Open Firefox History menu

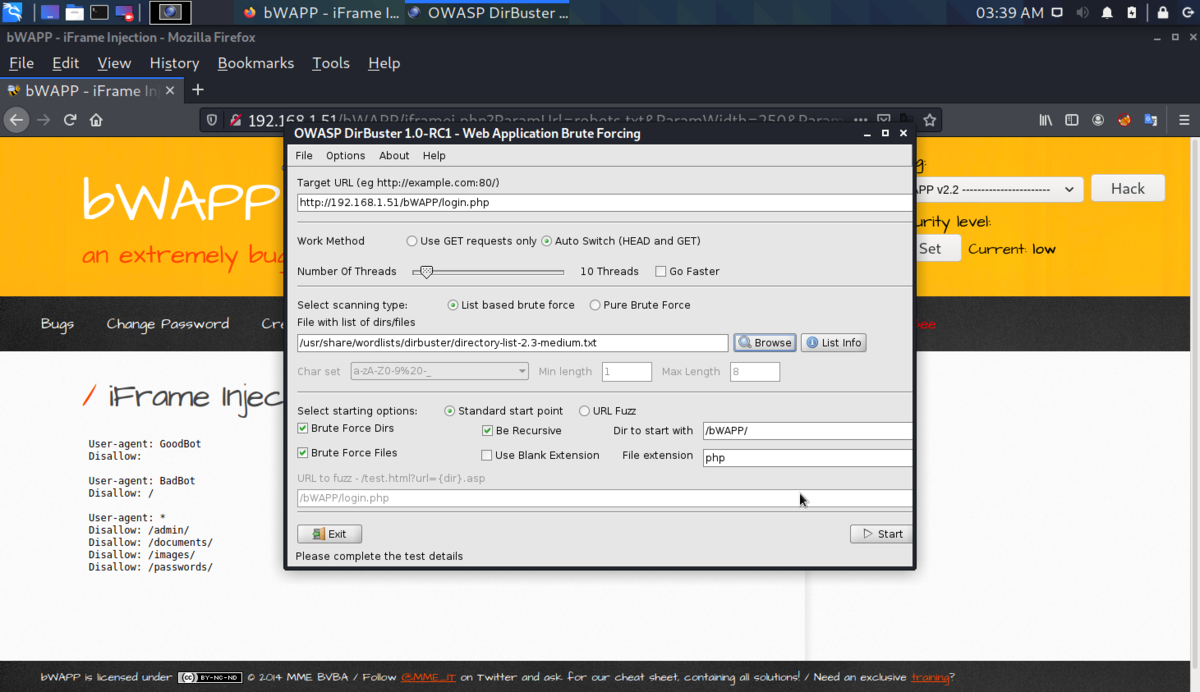click(x=174, y=63)
